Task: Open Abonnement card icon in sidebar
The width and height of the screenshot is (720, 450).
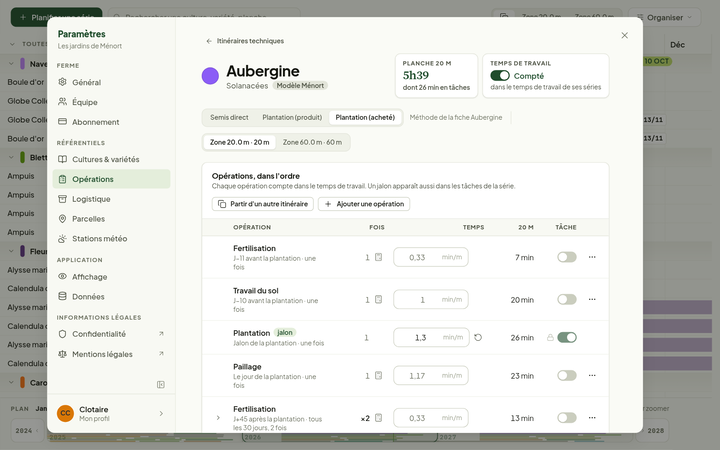Action: [62, 122]
